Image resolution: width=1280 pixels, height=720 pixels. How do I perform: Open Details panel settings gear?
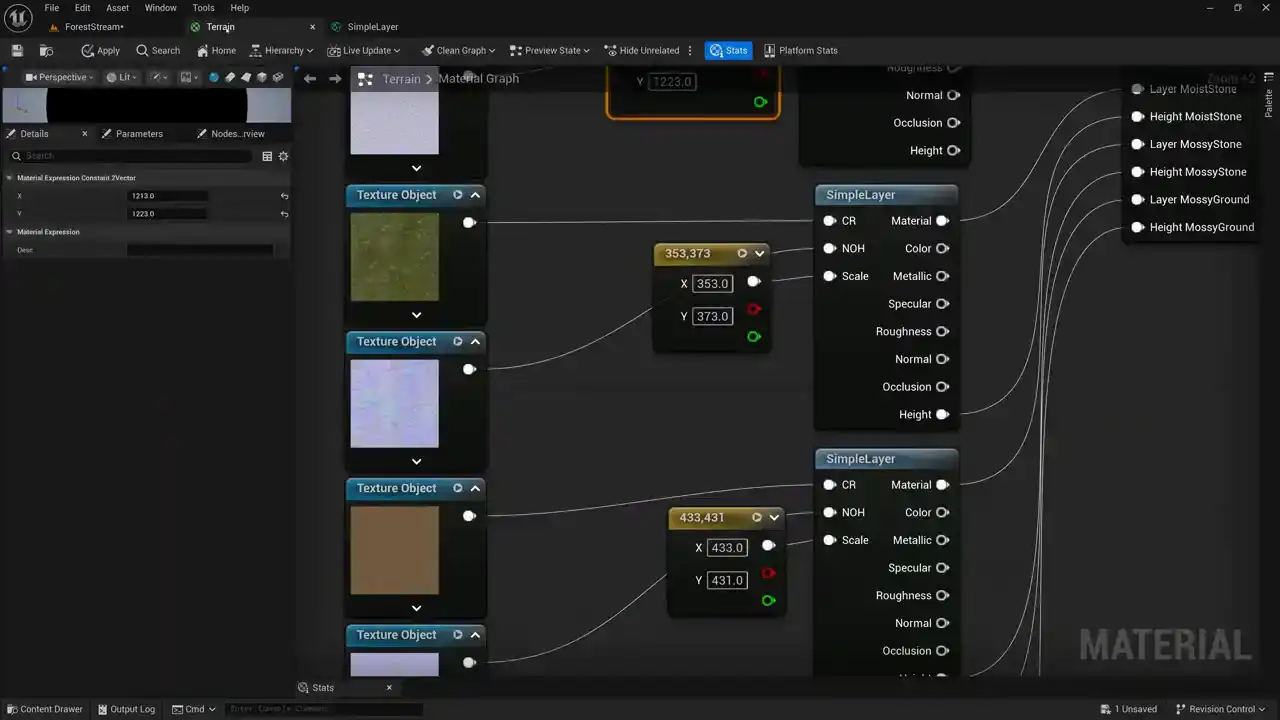(x=283, y=156)
